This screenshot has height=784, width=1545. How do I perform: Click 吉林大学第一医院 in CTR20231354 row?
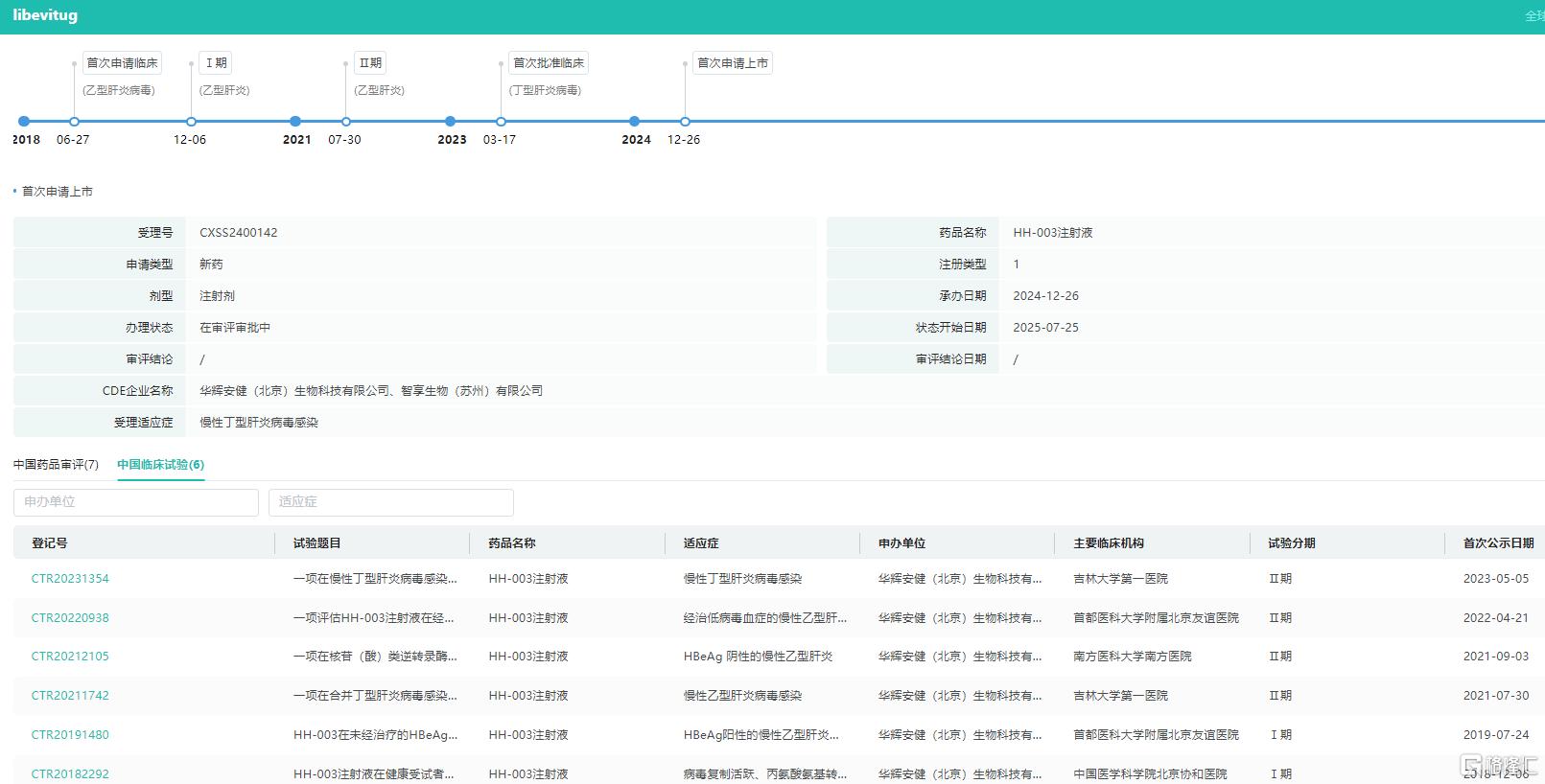click(1120, 579)
